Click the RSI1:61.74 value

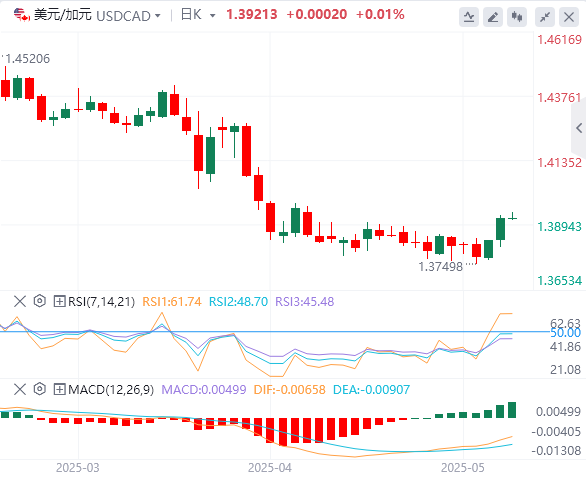coord(172,302)
